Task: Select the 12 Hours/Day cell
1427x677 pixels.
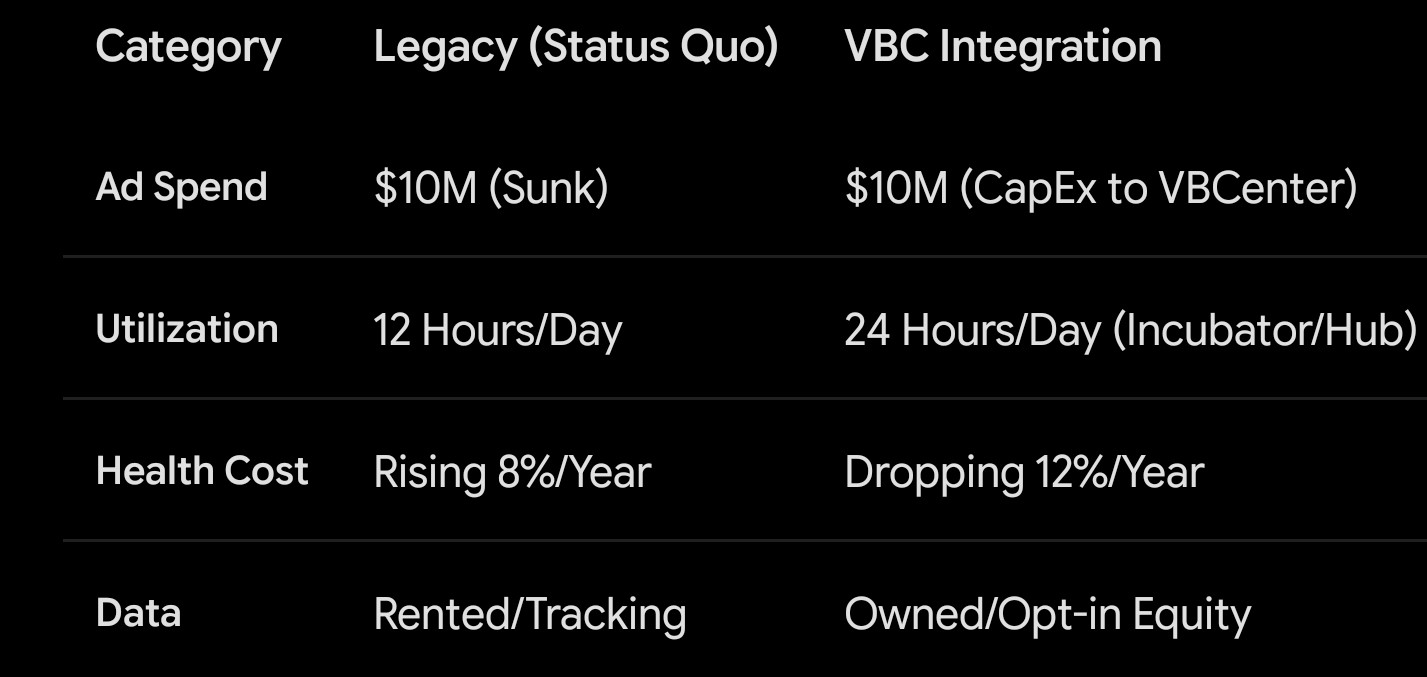Action: pyautogui.click(x=497, y=330)
